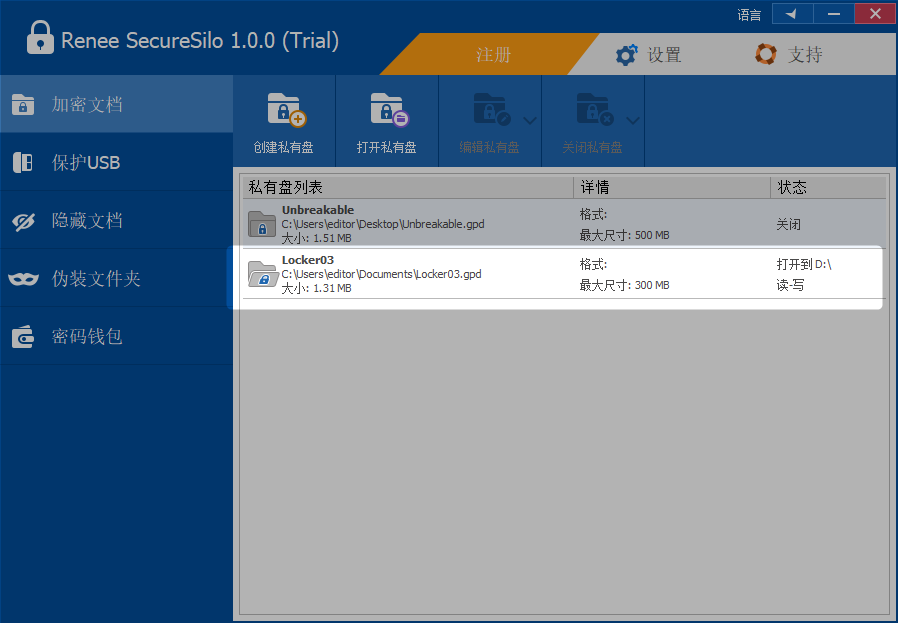Close the SecureSilo window
Image resolution: width=898 pixels, height=623 pixels.
[x=875, y=14]
